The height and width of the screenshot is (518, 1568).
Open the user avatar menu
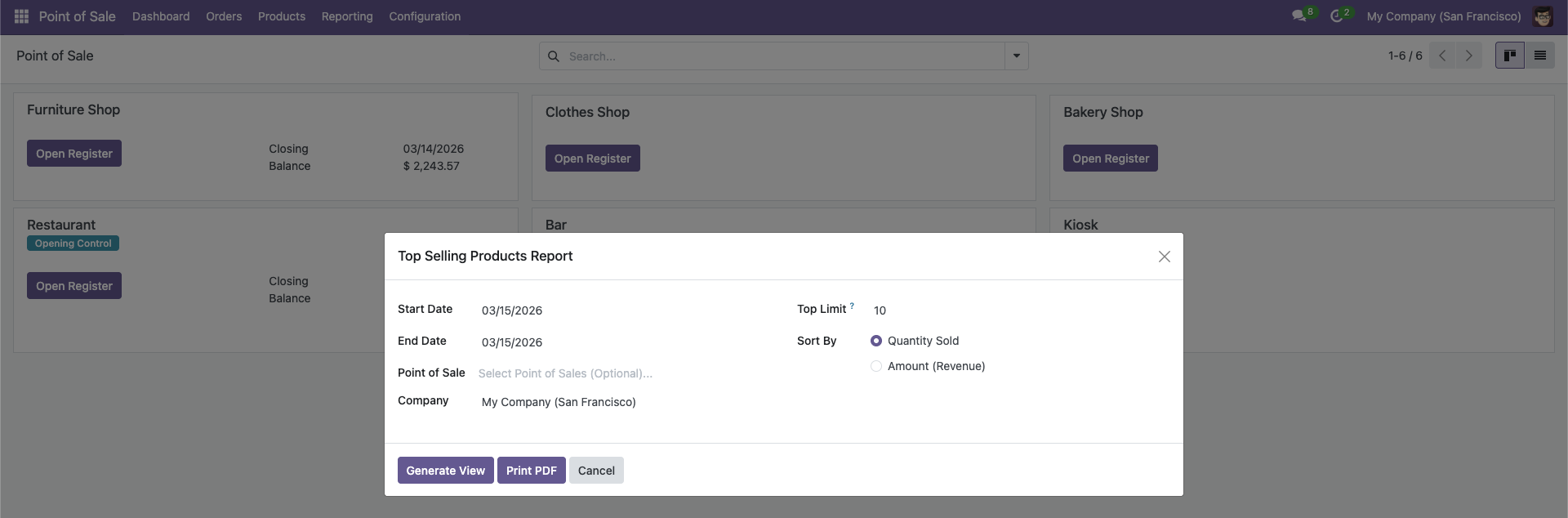(x=1543, y=16)
